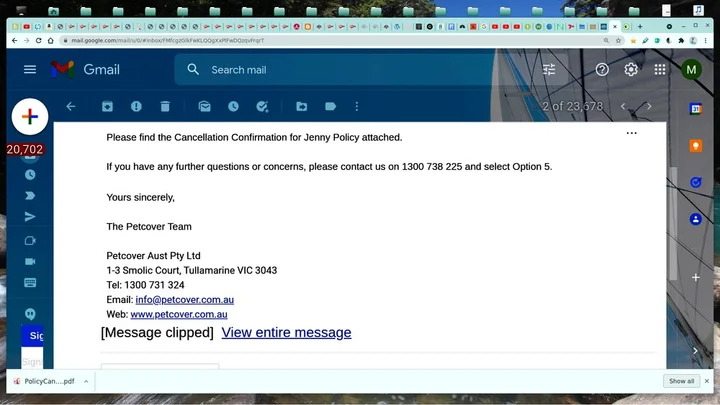Open the Labels menu

(x=330, y=106)
